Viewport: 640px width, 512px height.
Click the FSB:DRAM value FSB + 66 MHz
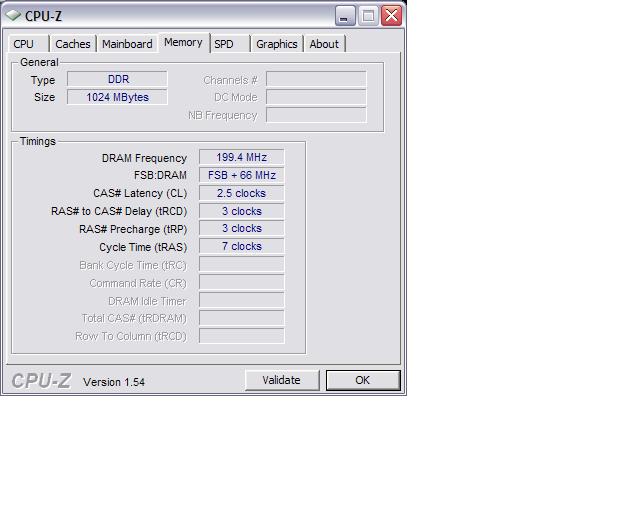(242, 175)
